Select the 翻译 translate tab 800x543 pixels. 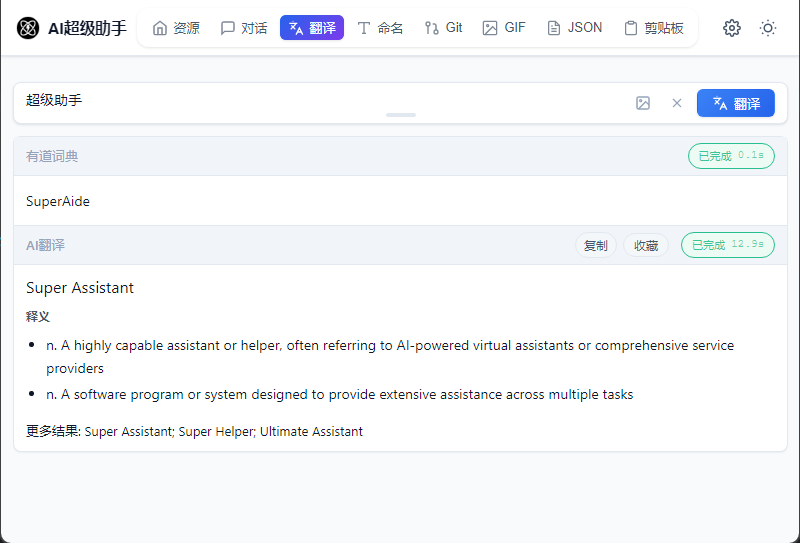click(x=312, y=28)
